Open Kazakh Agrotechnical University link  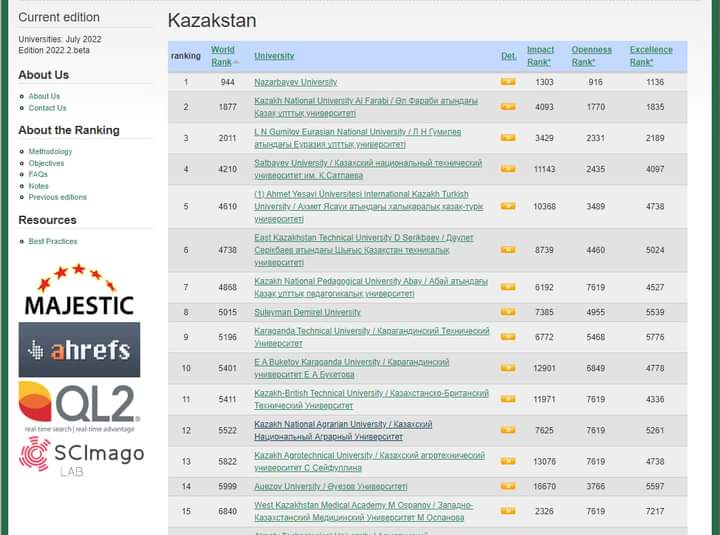point(370,461)
